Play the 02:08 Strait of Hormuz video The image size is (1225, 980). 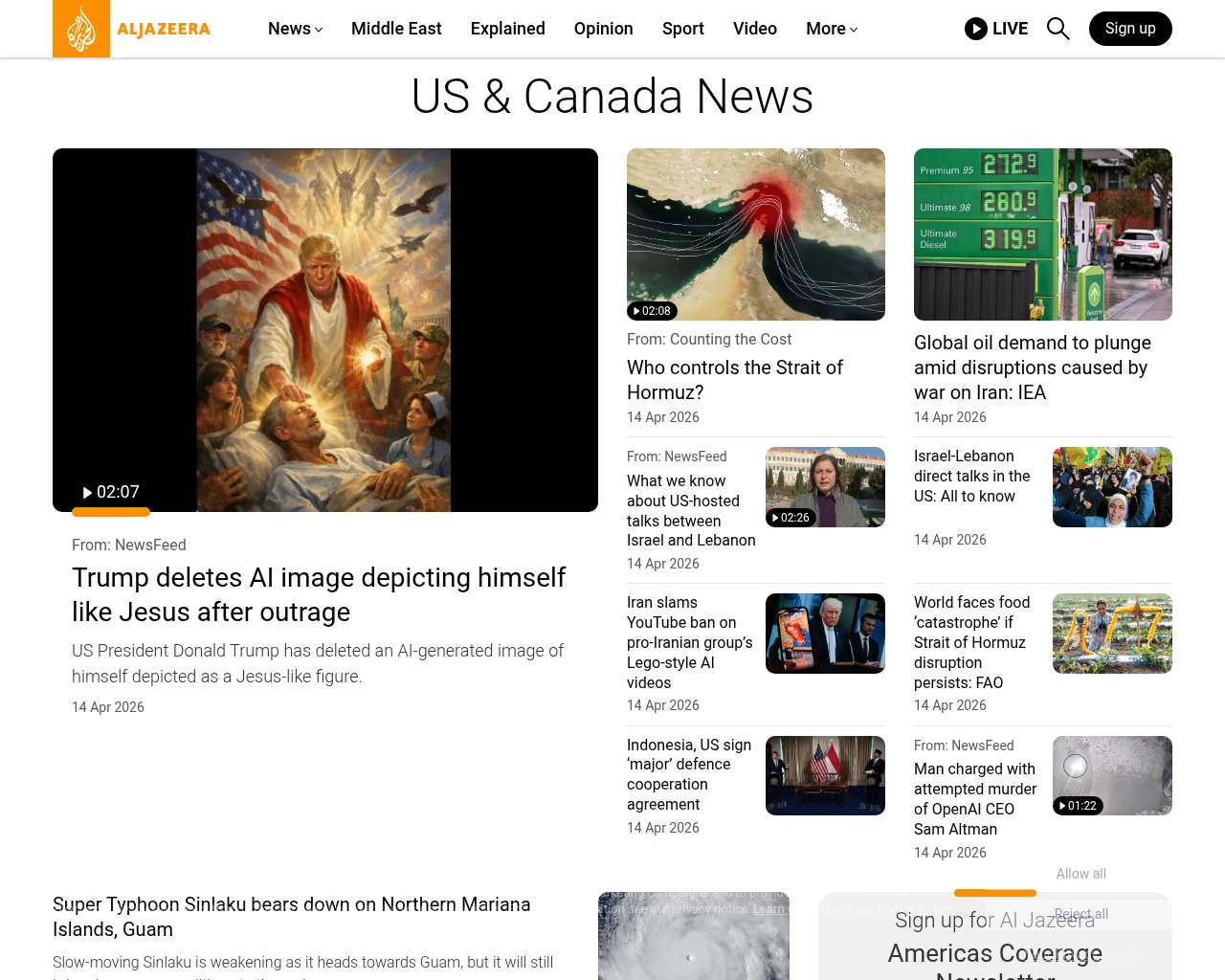652,311
